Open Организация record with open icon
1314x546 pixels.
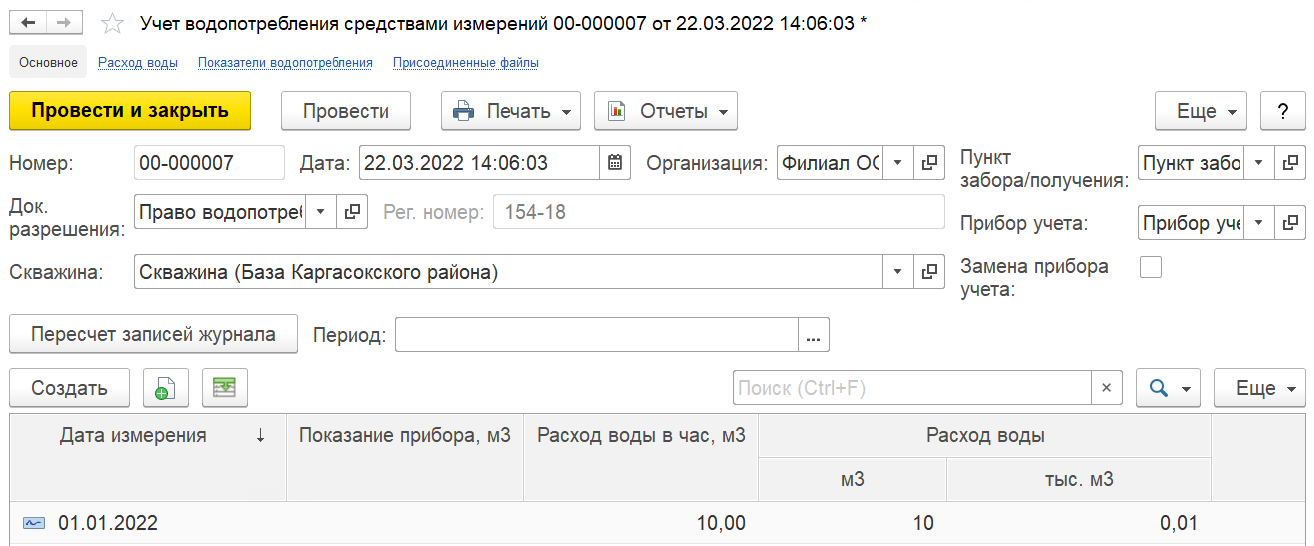point(929,163)
